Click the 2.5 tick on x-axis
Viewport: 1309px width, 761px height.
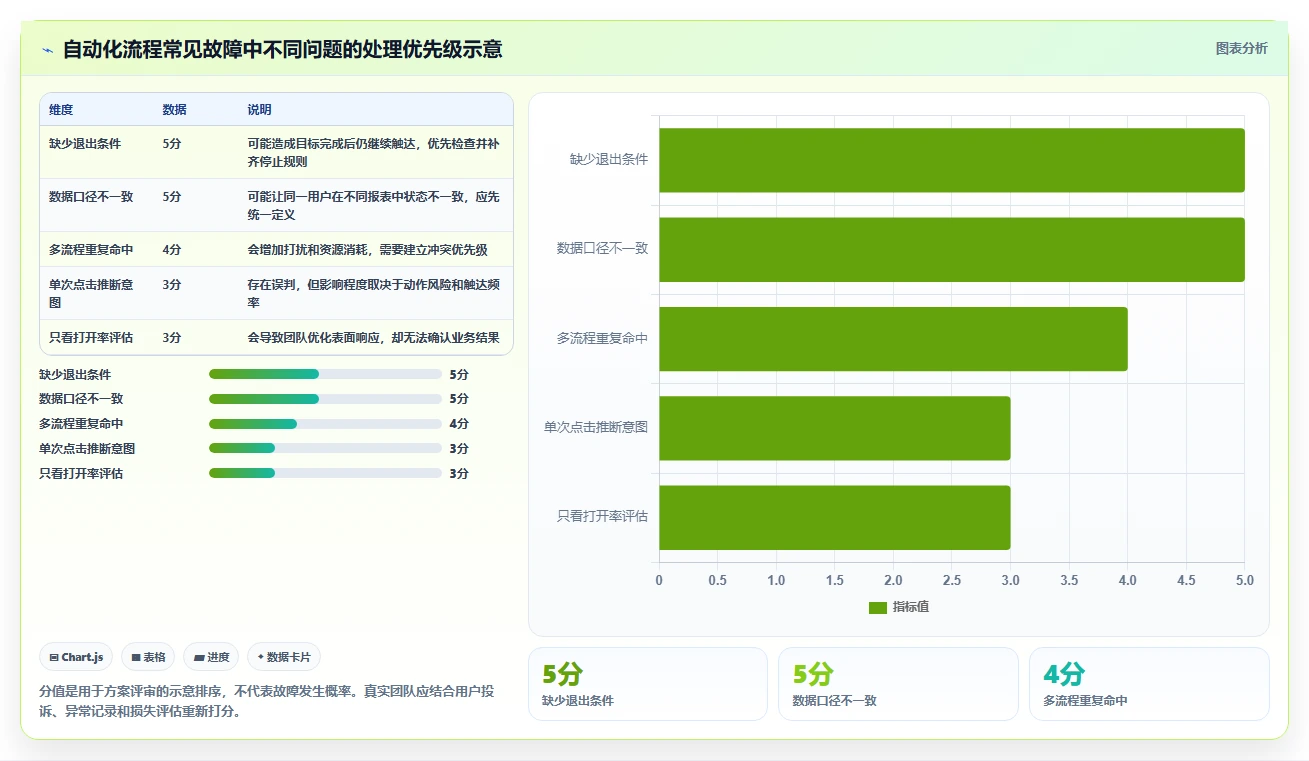[951, 580]
